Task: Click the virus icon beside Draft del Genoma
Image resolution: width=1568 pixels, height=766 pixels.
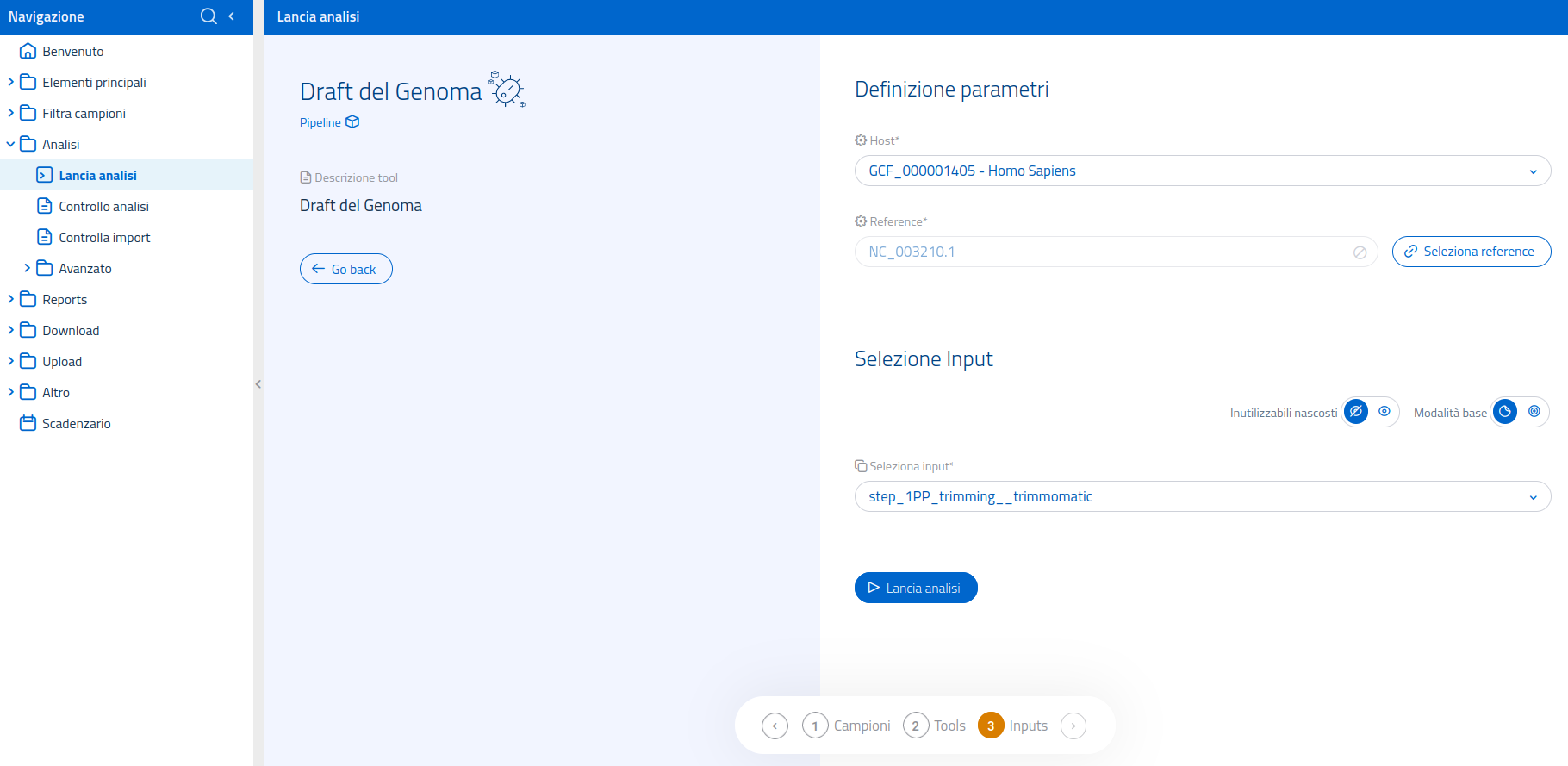Action: (507, 90)
